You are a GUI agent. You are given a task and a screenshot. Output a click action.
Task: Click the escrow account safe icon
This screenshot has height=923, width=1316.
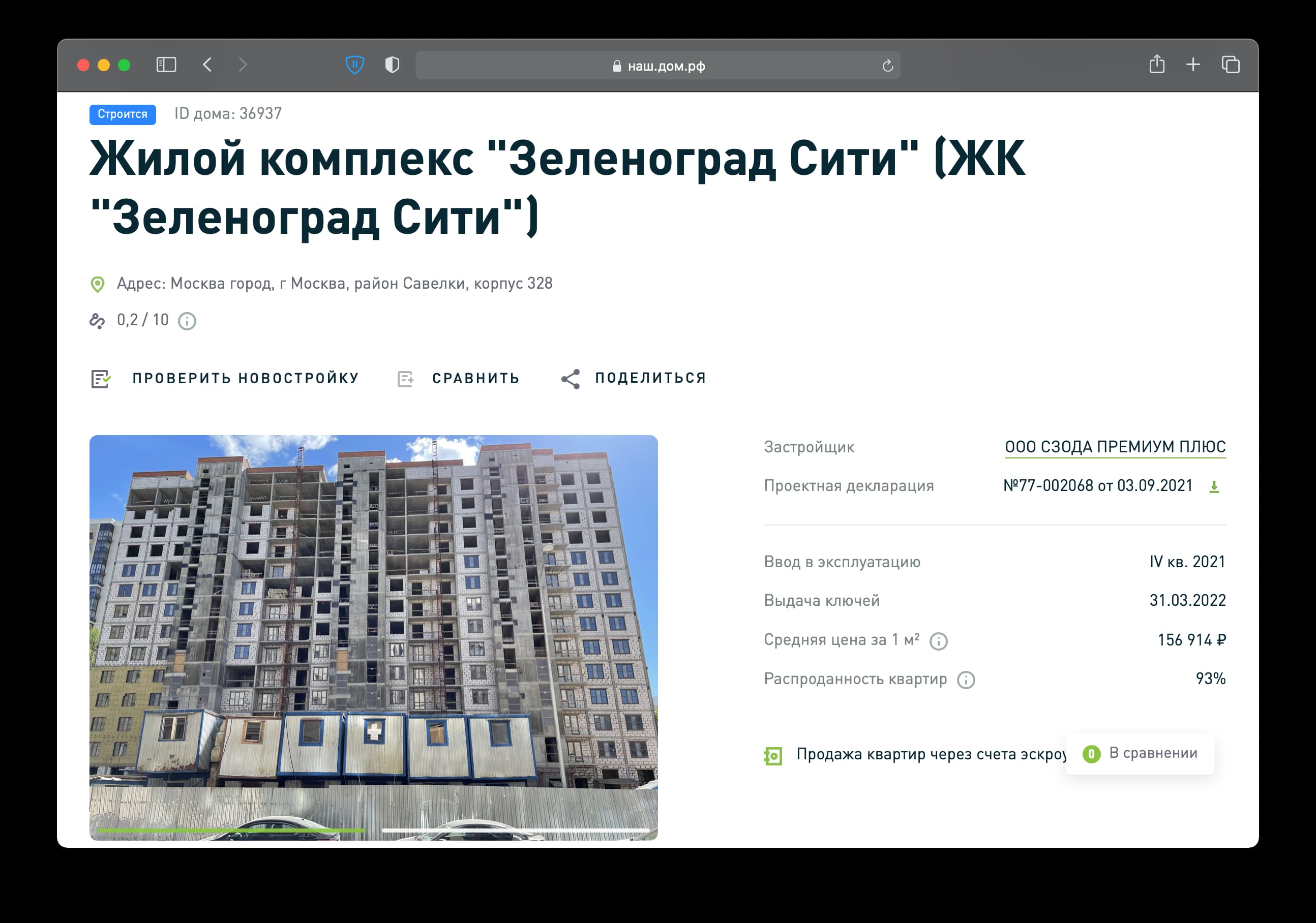click(772, 756)
